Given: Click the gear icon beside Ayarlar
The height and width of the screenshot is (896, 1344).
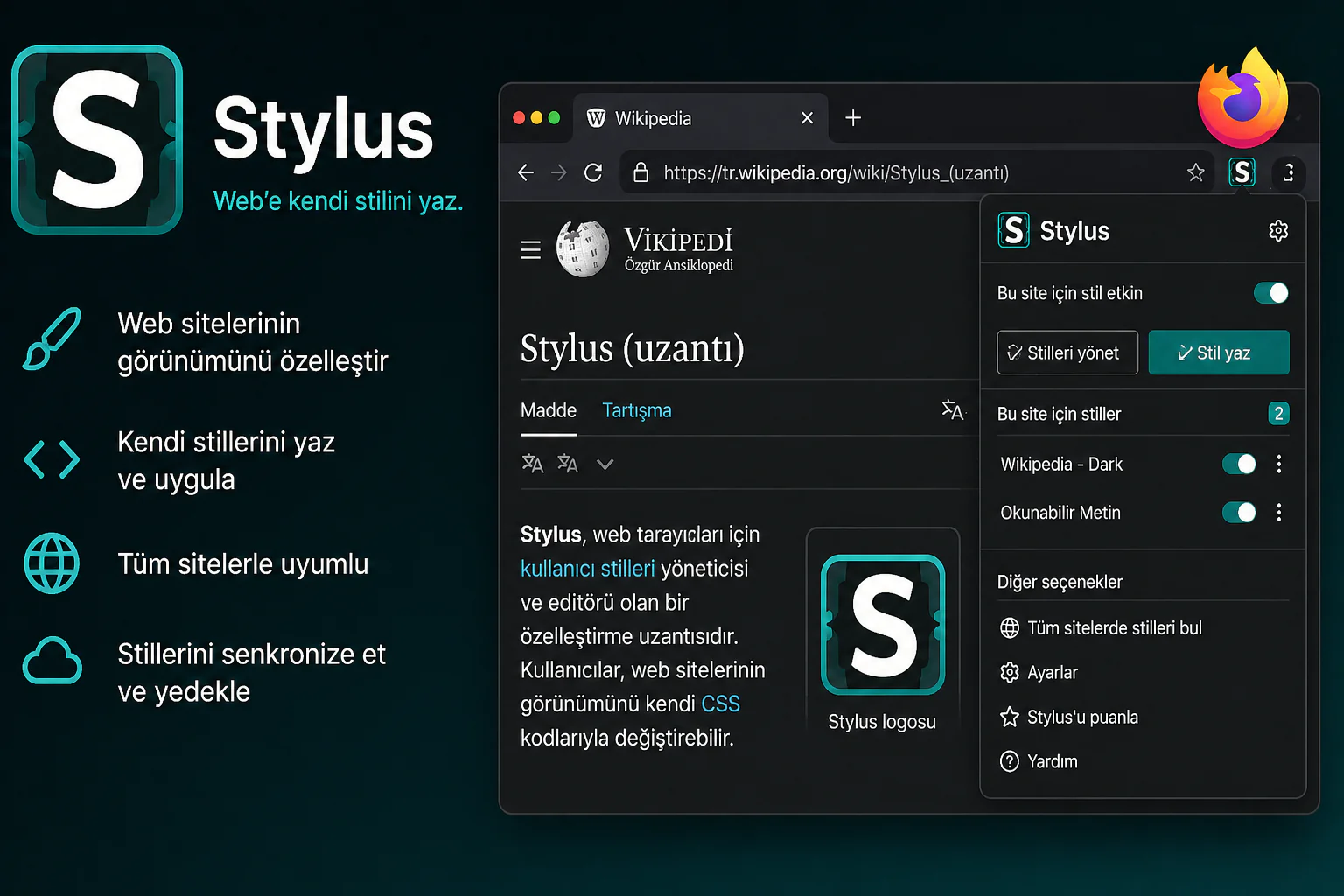Looking at the screenshot, I should click(x=1010, y=672).
